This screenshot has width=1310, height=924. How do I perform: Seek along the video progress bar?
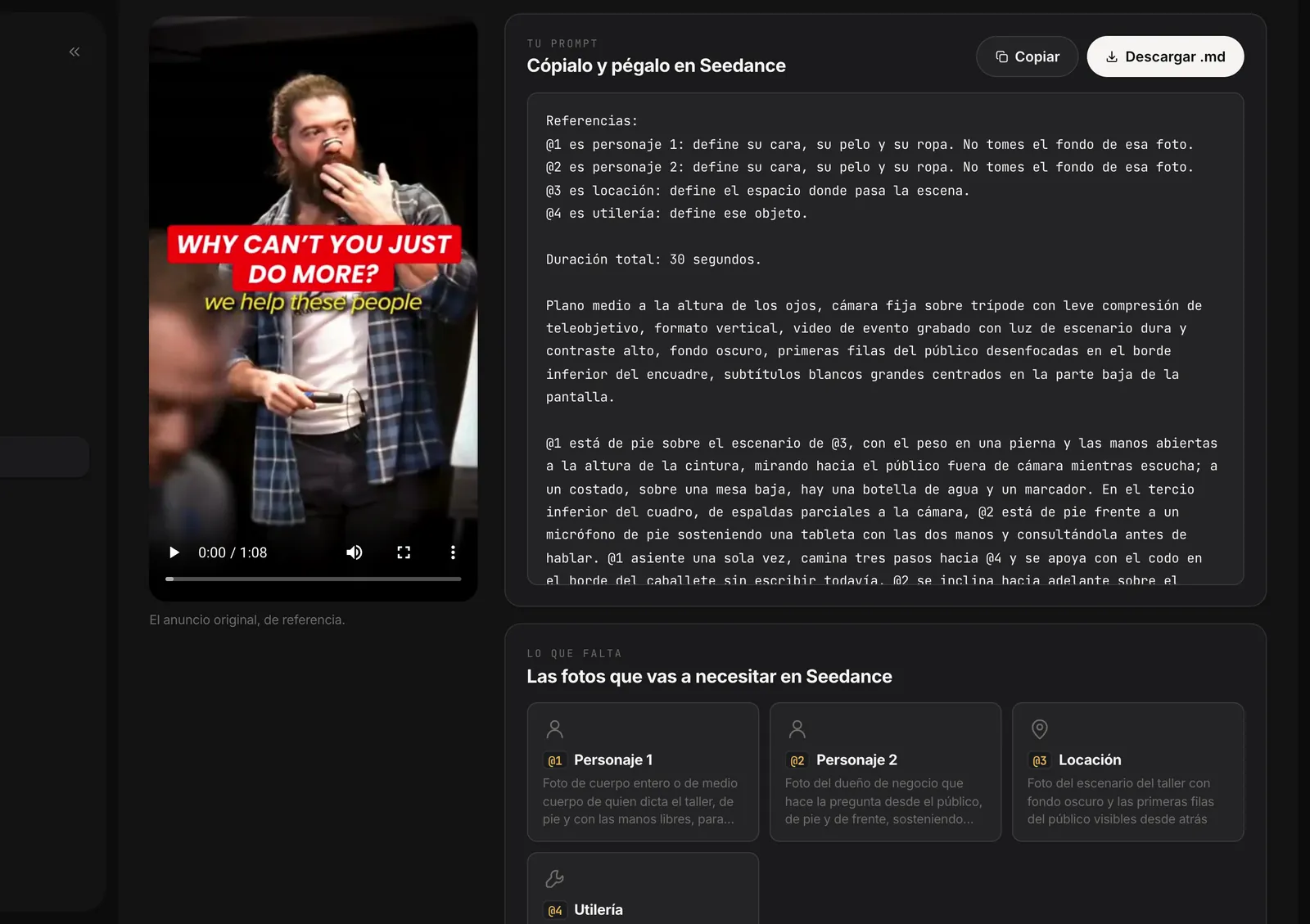click(314, 579)
